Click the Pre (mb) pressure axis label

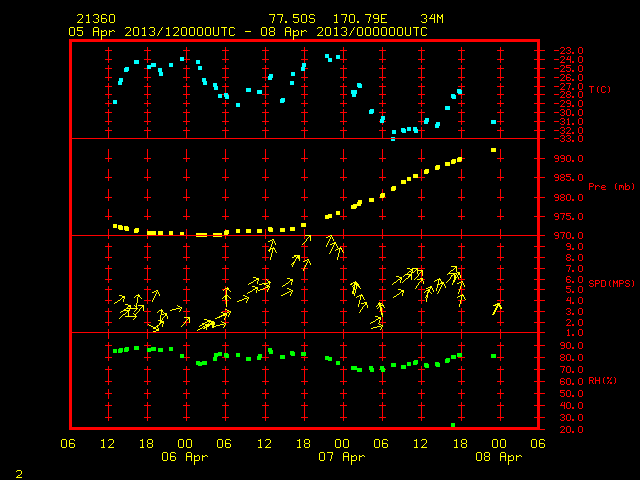(611, 187)
